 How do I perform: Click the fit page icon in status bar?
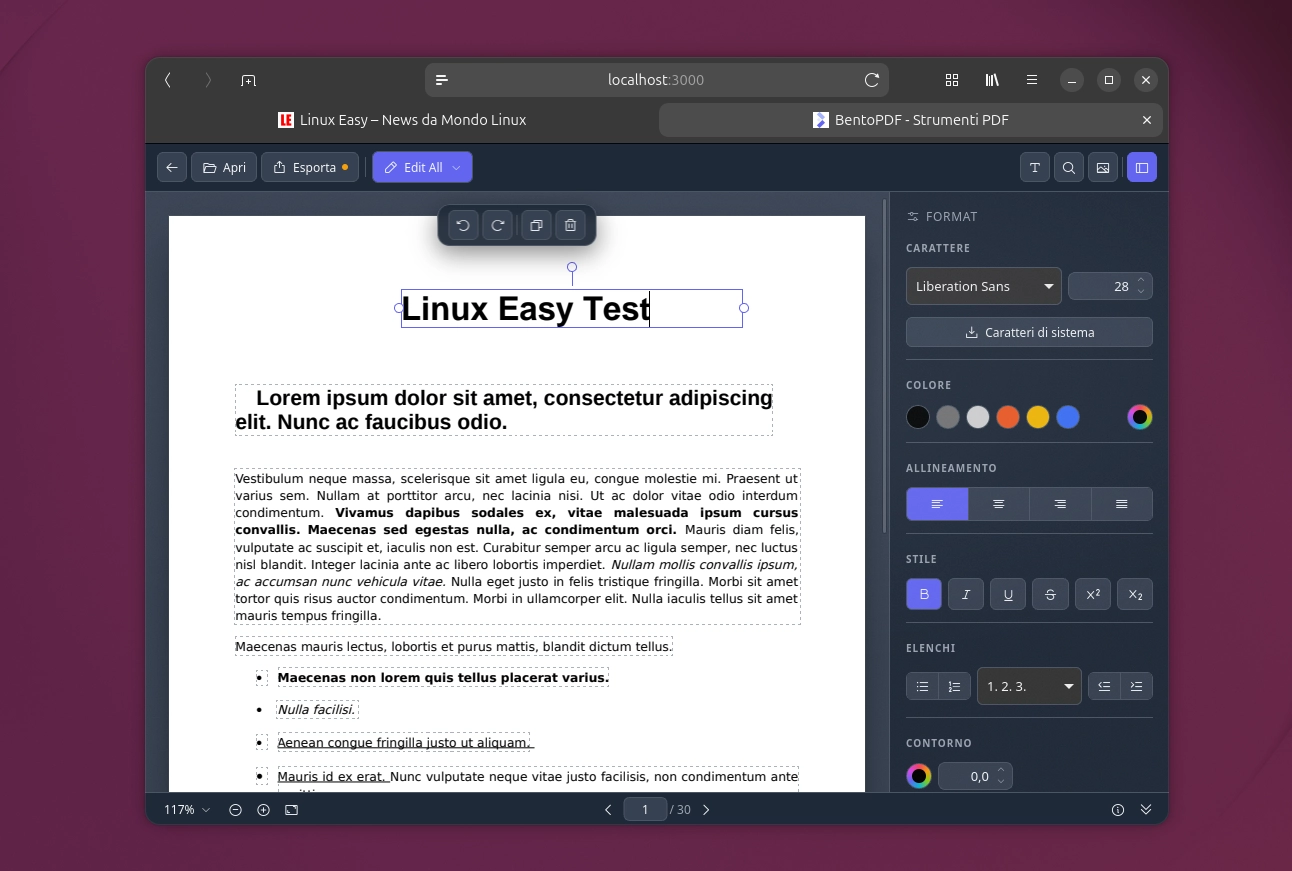[291, 809]
